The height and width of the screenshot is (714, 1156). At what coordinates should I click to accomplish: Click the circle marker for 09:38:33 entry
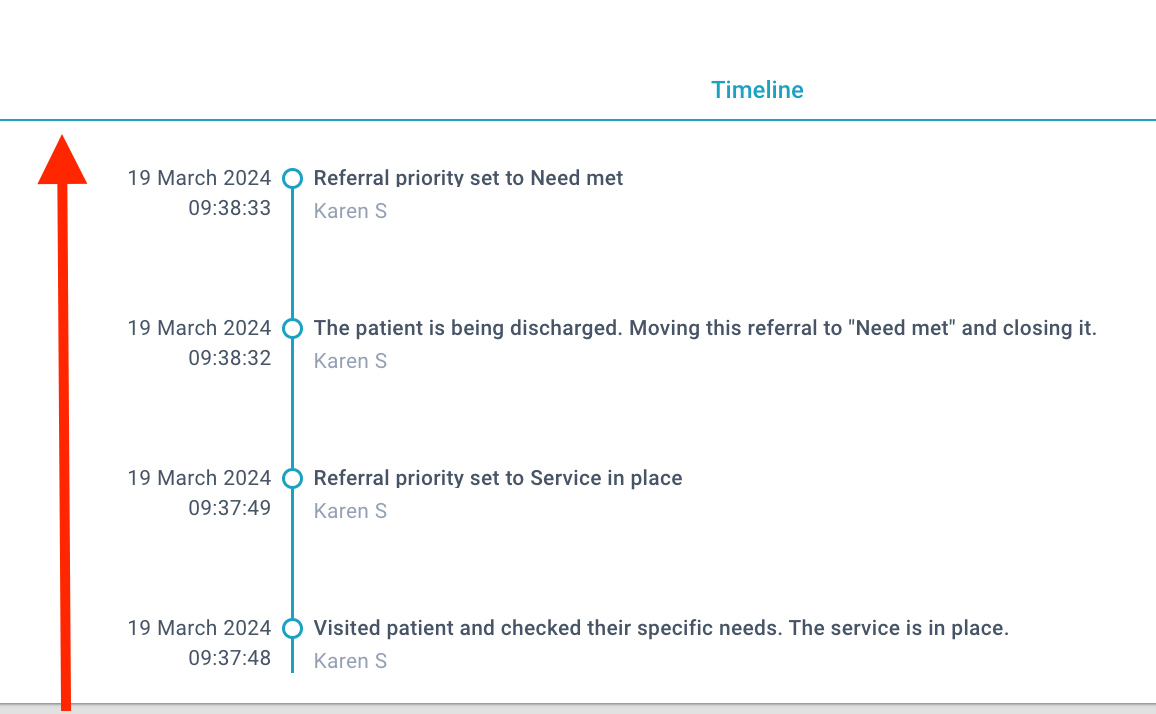click(x=293, y=178)
